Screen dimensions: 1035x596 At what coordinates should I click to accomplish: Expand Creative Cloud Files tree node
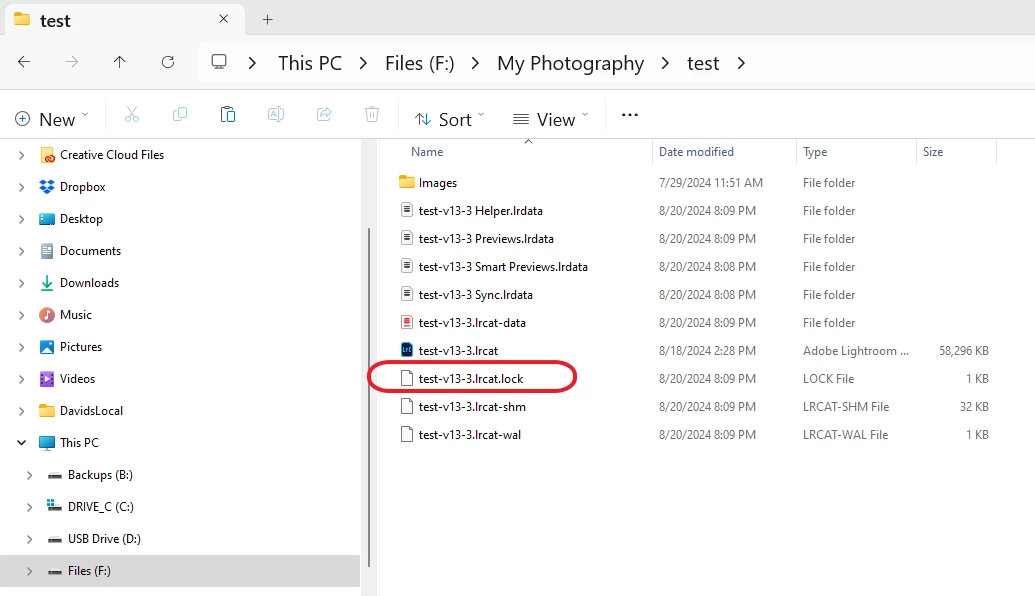point(21,155)
